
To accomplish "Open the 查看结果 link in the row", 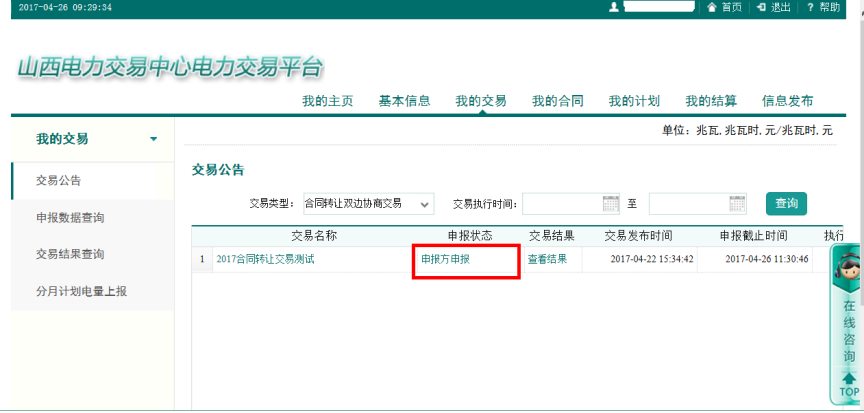I will point(547,259).
